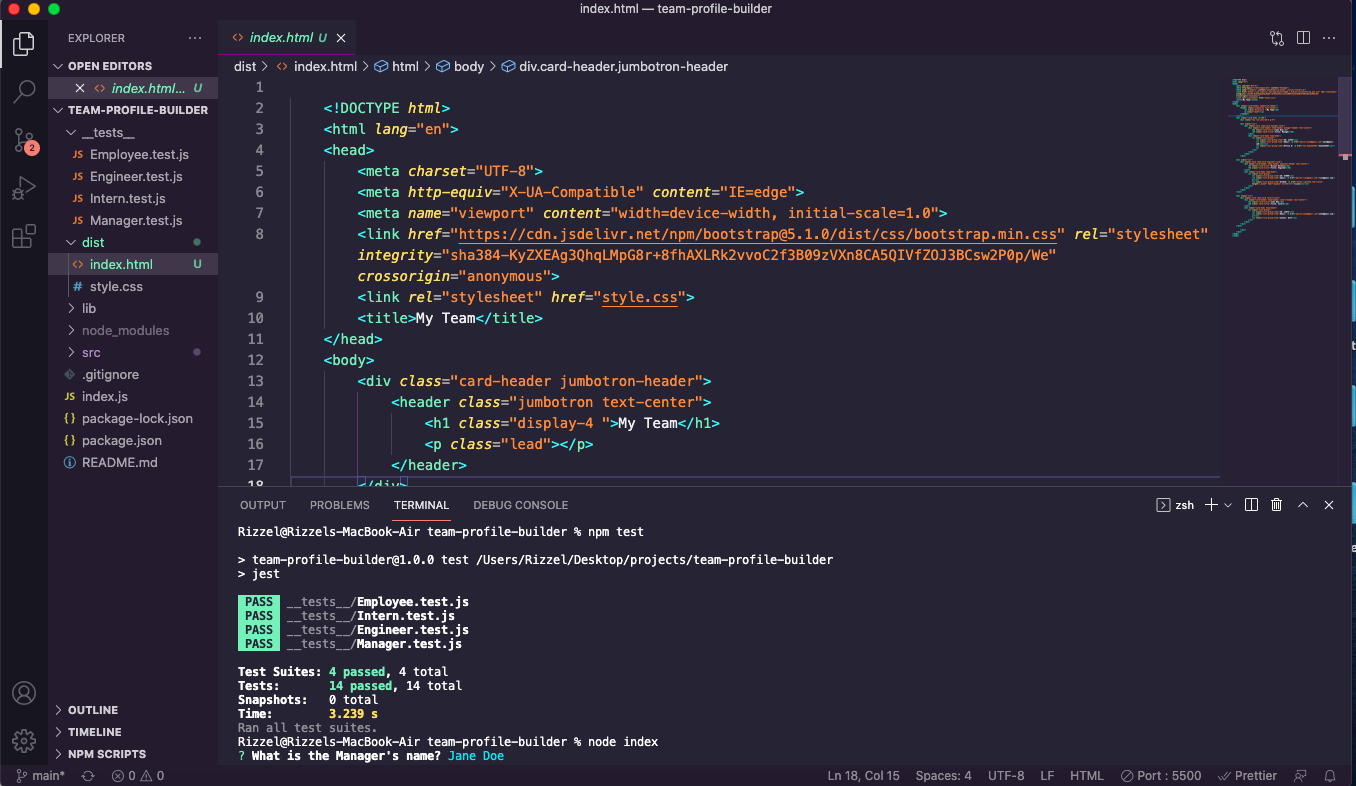Follow the style.css link in the editor
The image size is (1356, 786).
coord(639,297)
